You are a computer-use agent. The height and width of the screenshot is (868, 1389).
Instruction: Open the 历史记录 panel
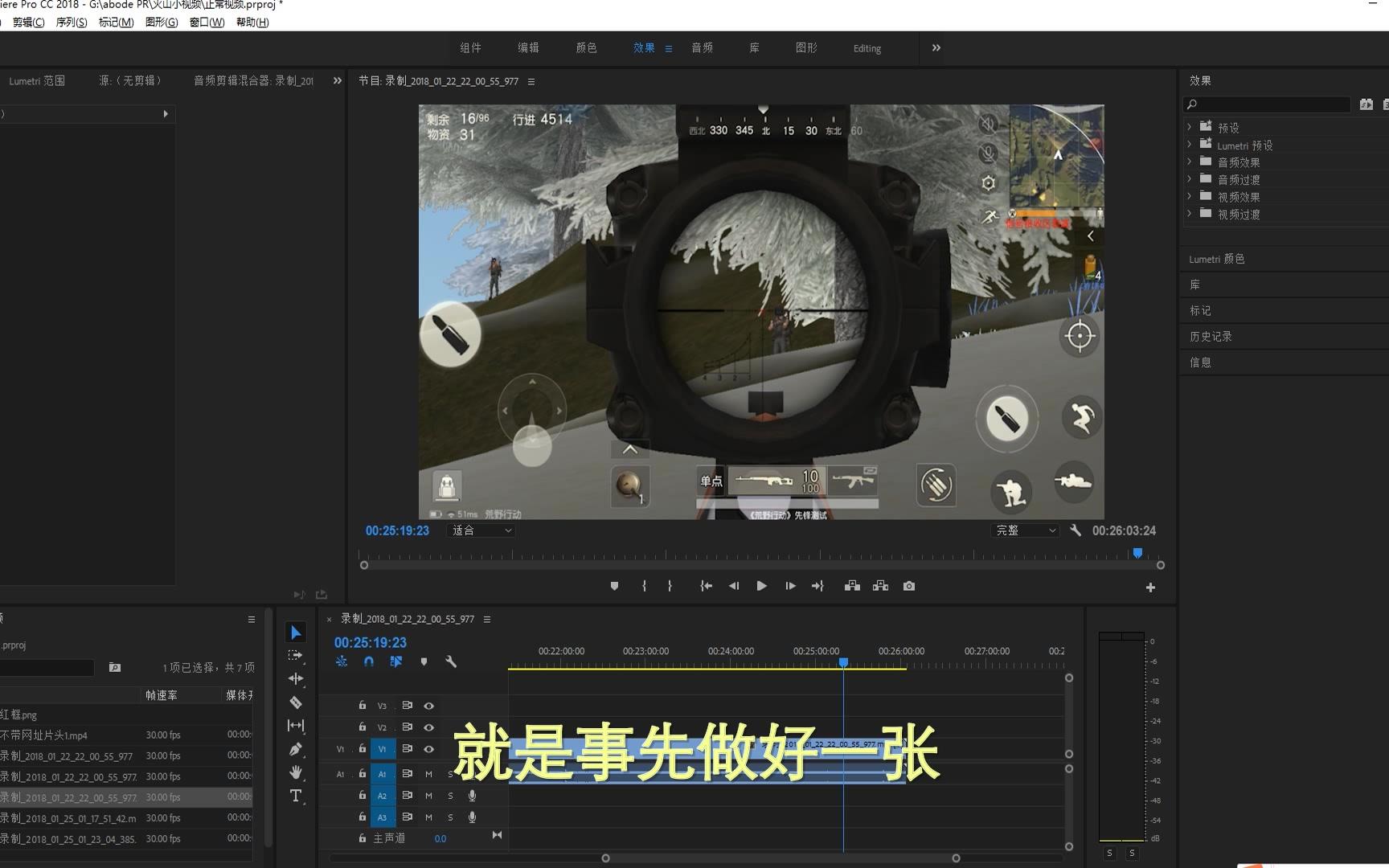point(1211,337)
